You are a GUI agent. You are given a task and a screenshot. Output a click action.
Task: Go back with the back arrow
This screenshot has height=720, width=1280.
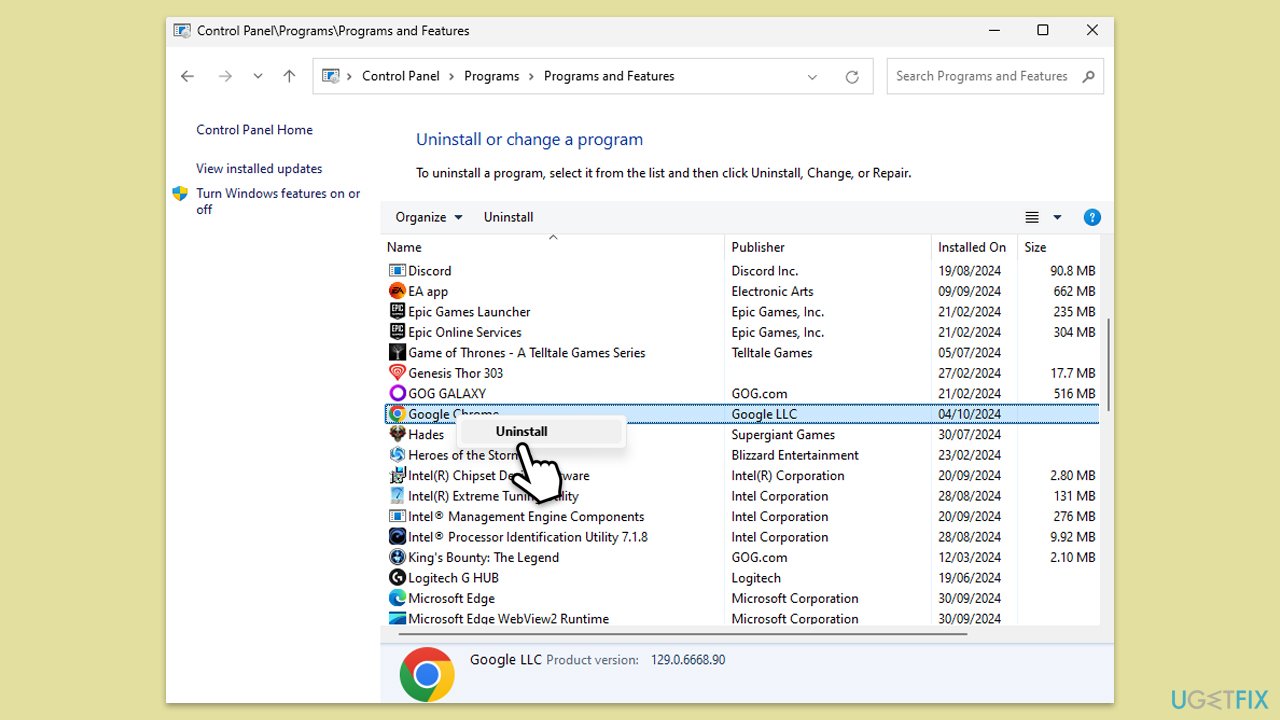coord(187,76)
